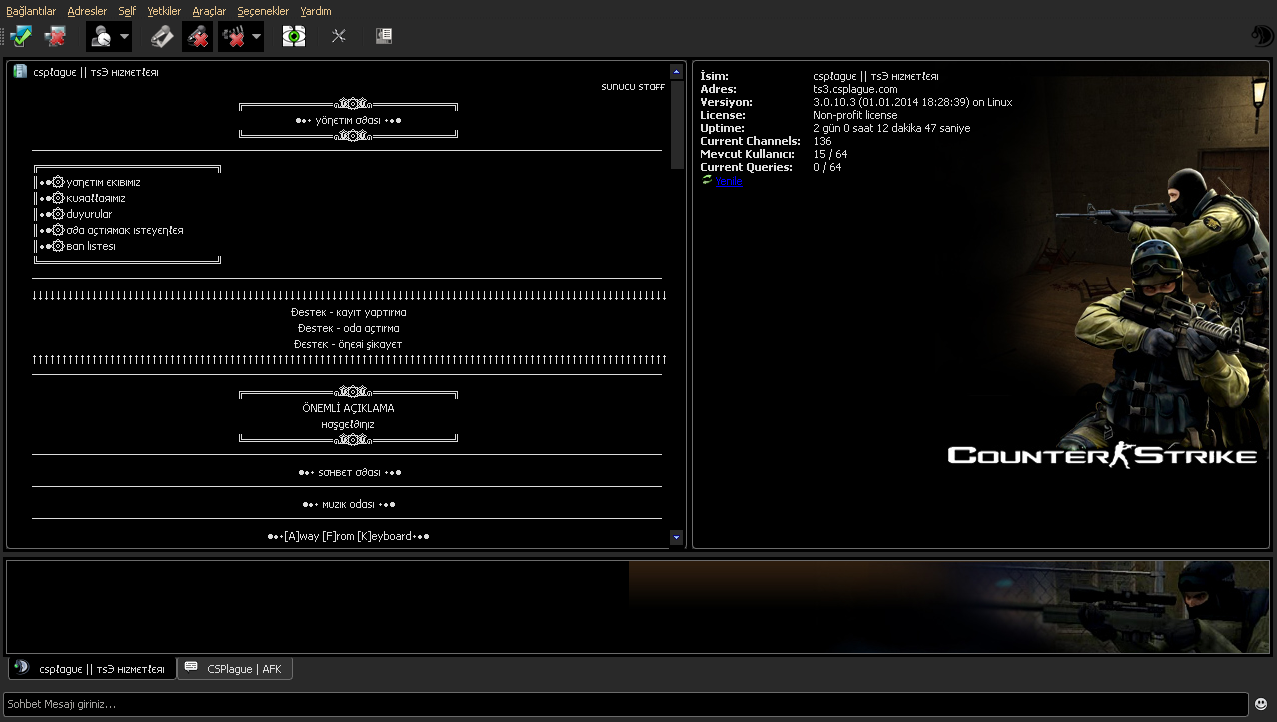Toggle the mute microphone button

[197, 37]
